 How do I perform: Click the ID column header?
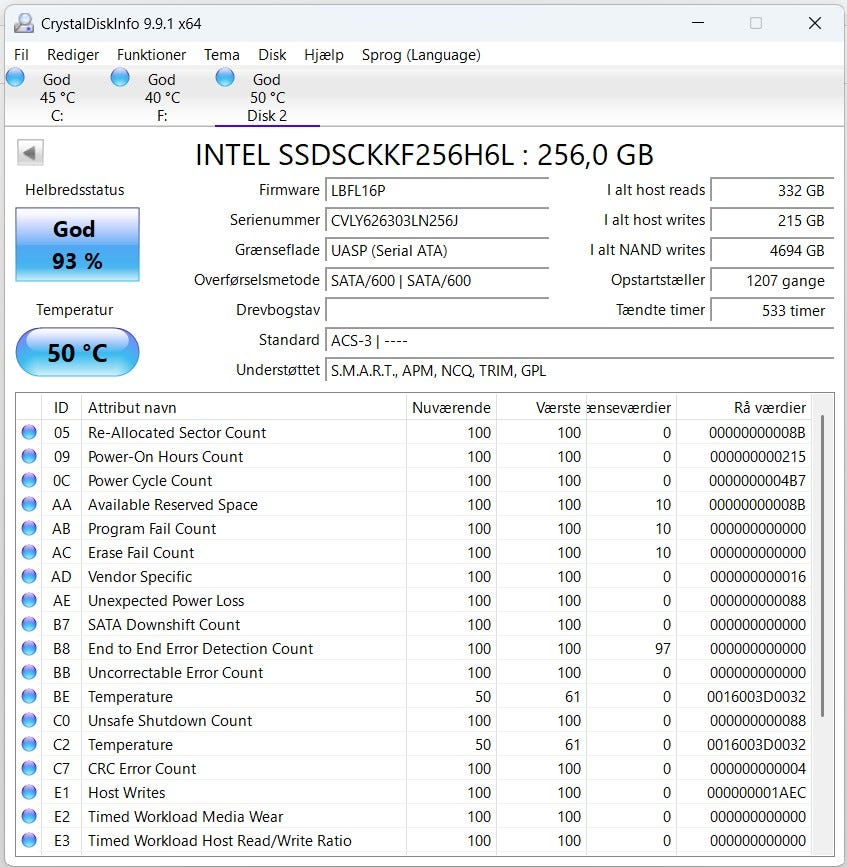[61, 408]
